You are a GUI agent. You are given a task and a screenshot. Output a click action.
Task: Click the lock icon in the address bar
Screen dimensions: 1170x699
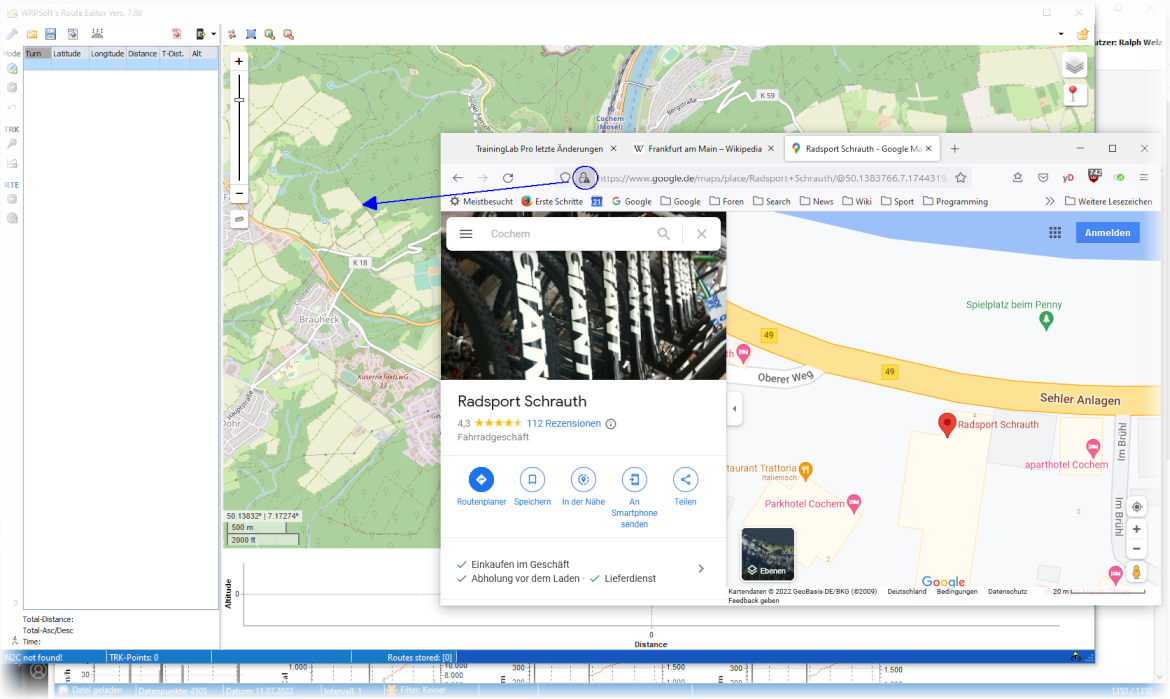[584, 178]
